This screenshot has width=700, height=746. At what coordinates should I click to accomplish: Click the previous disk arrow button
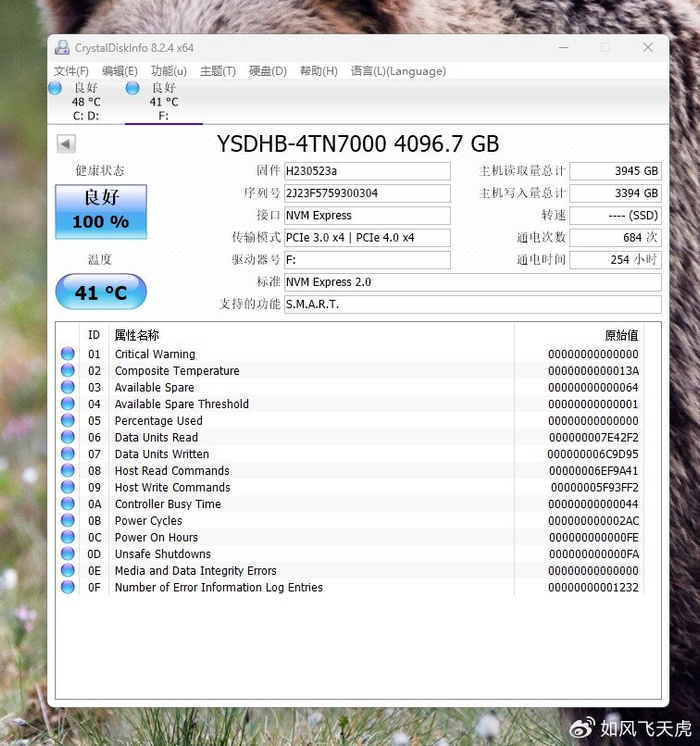click(66, 144)
